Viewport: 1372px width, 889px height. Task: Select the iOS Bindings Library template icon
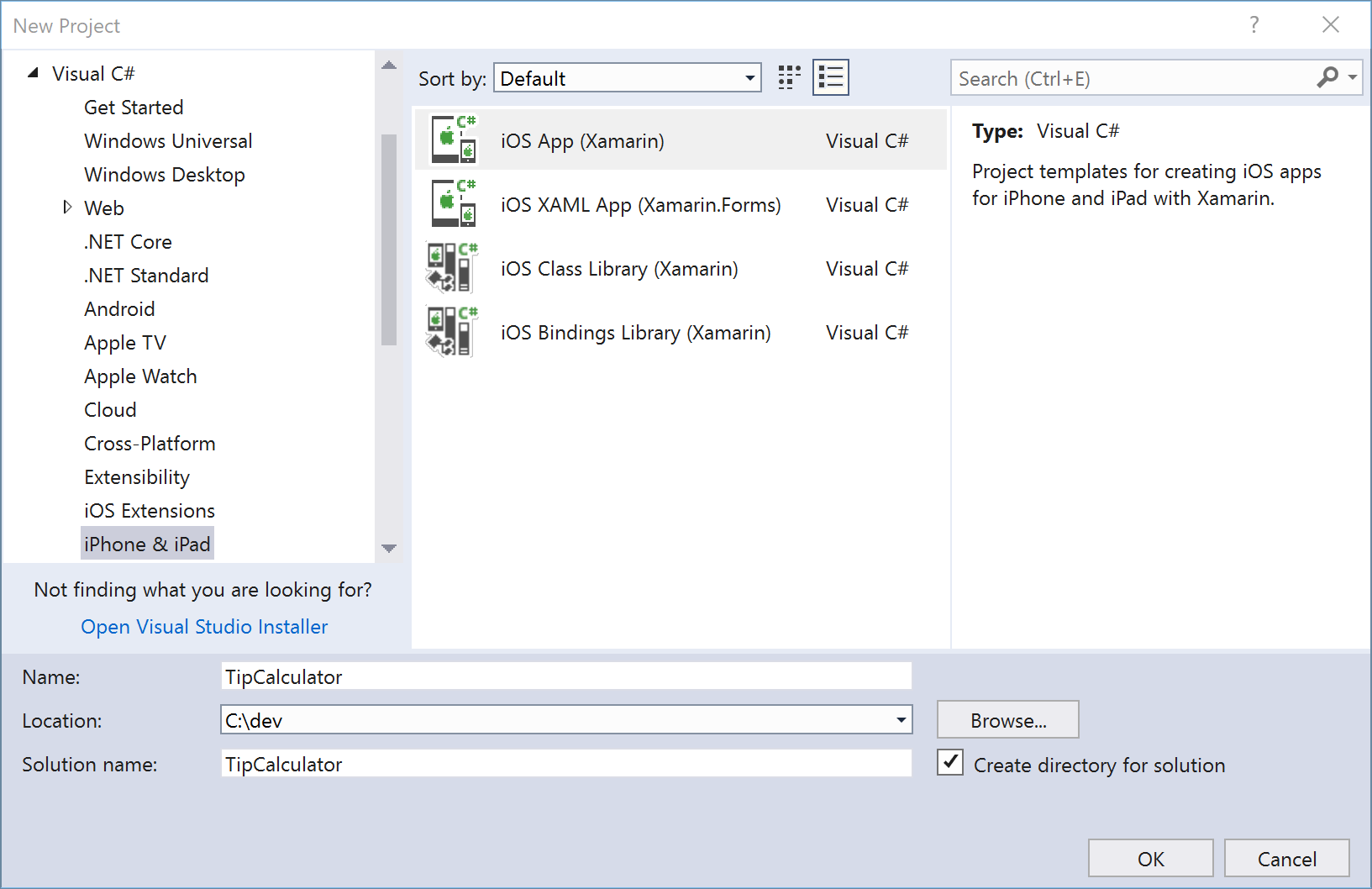pos(452,332)
